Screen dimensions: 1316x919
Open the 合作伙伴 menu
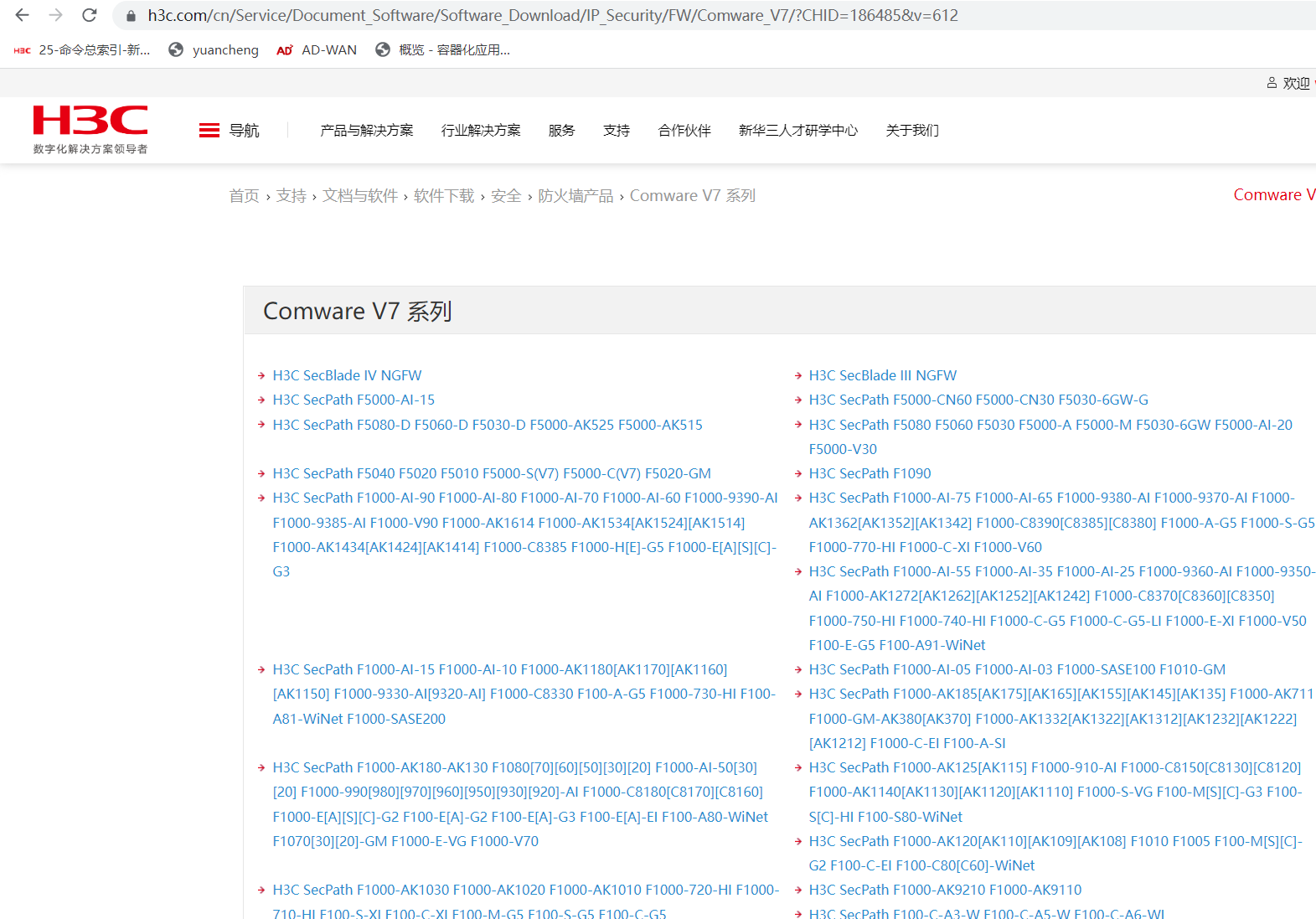684,130
